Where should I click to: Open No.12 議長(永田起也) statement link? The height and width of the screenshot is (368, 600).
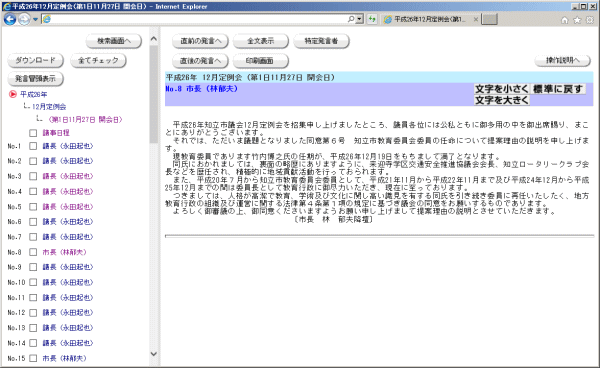68,313
